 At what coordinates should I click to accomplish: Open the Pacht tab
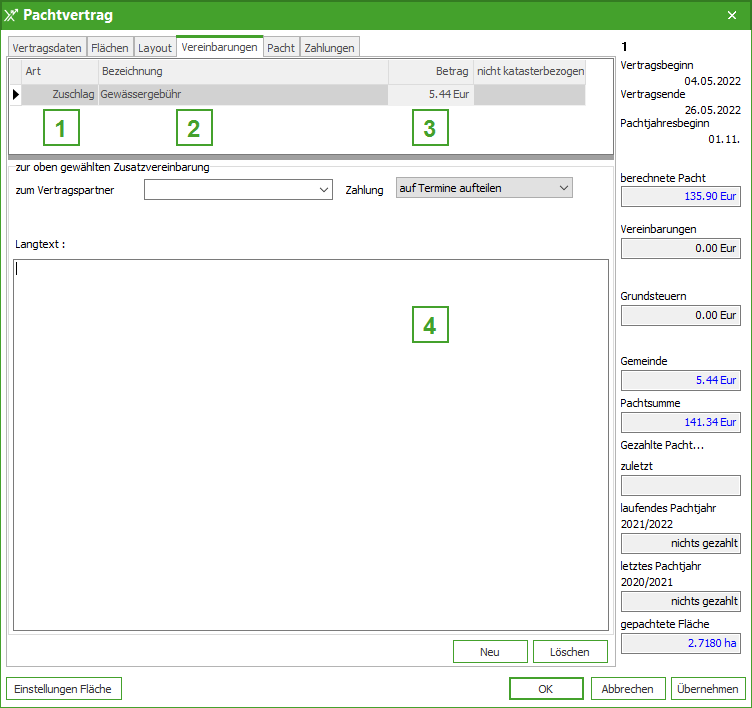(281, 48)
